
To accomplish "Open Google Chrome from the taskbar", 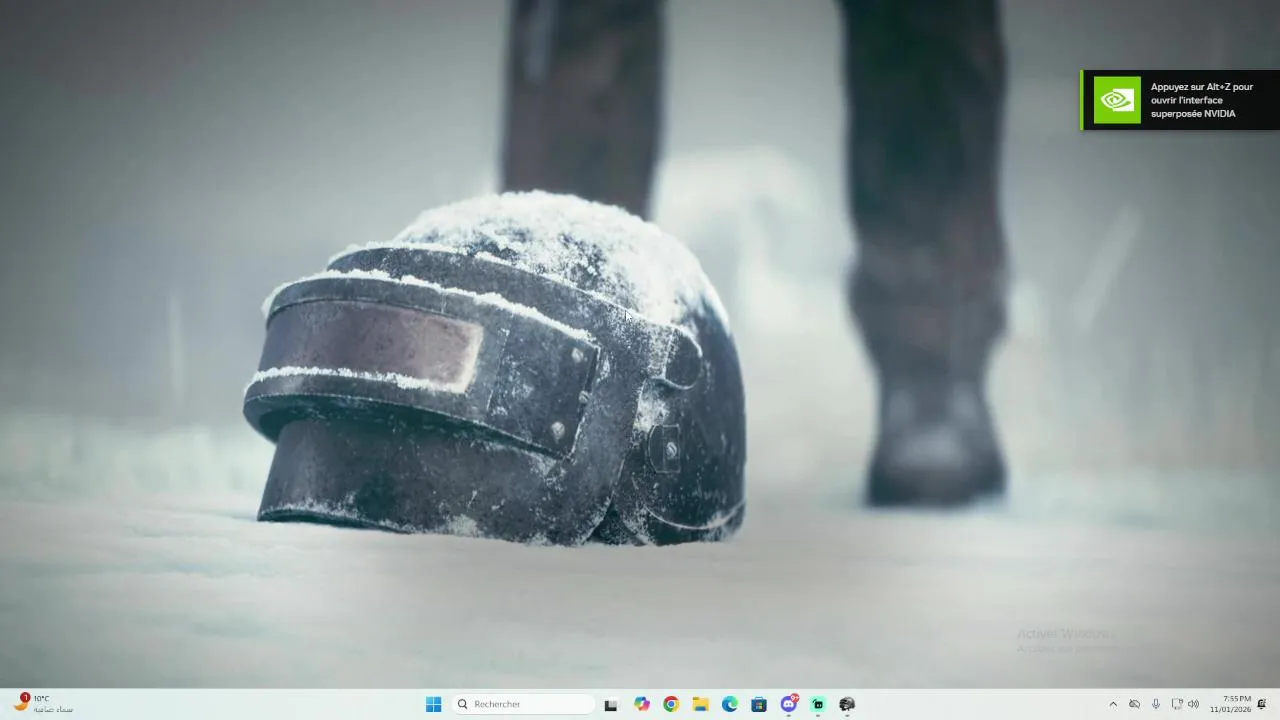I will click(671, 704).
